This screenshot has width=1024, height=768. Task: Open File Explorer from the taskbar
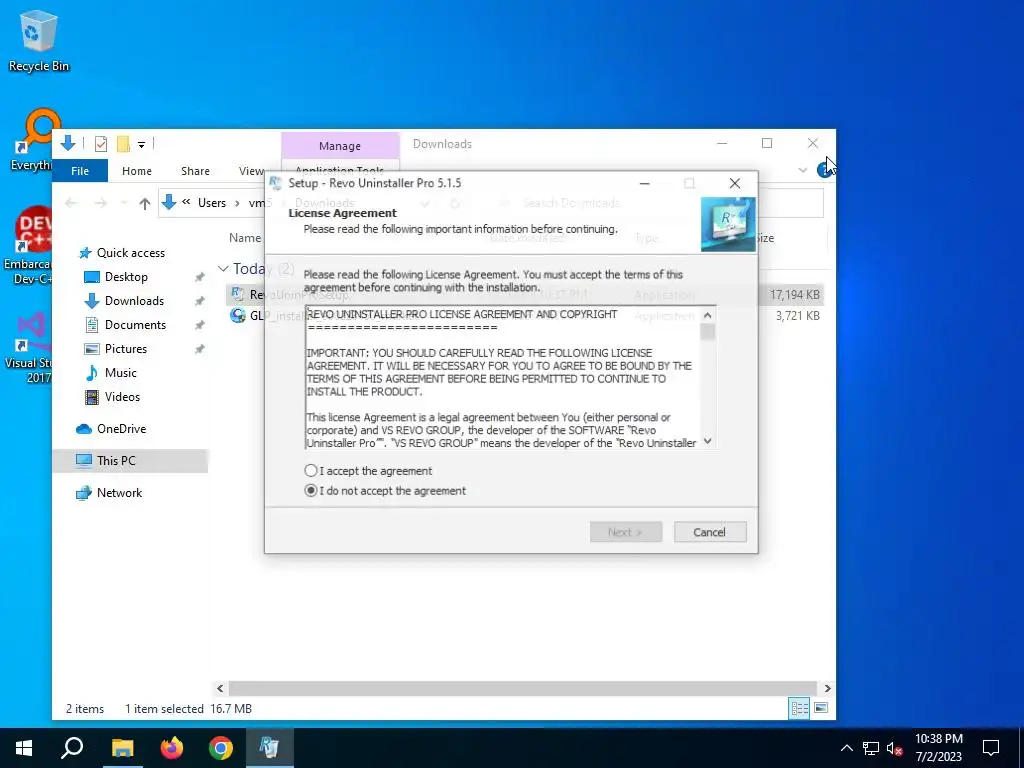pos(122,748)
